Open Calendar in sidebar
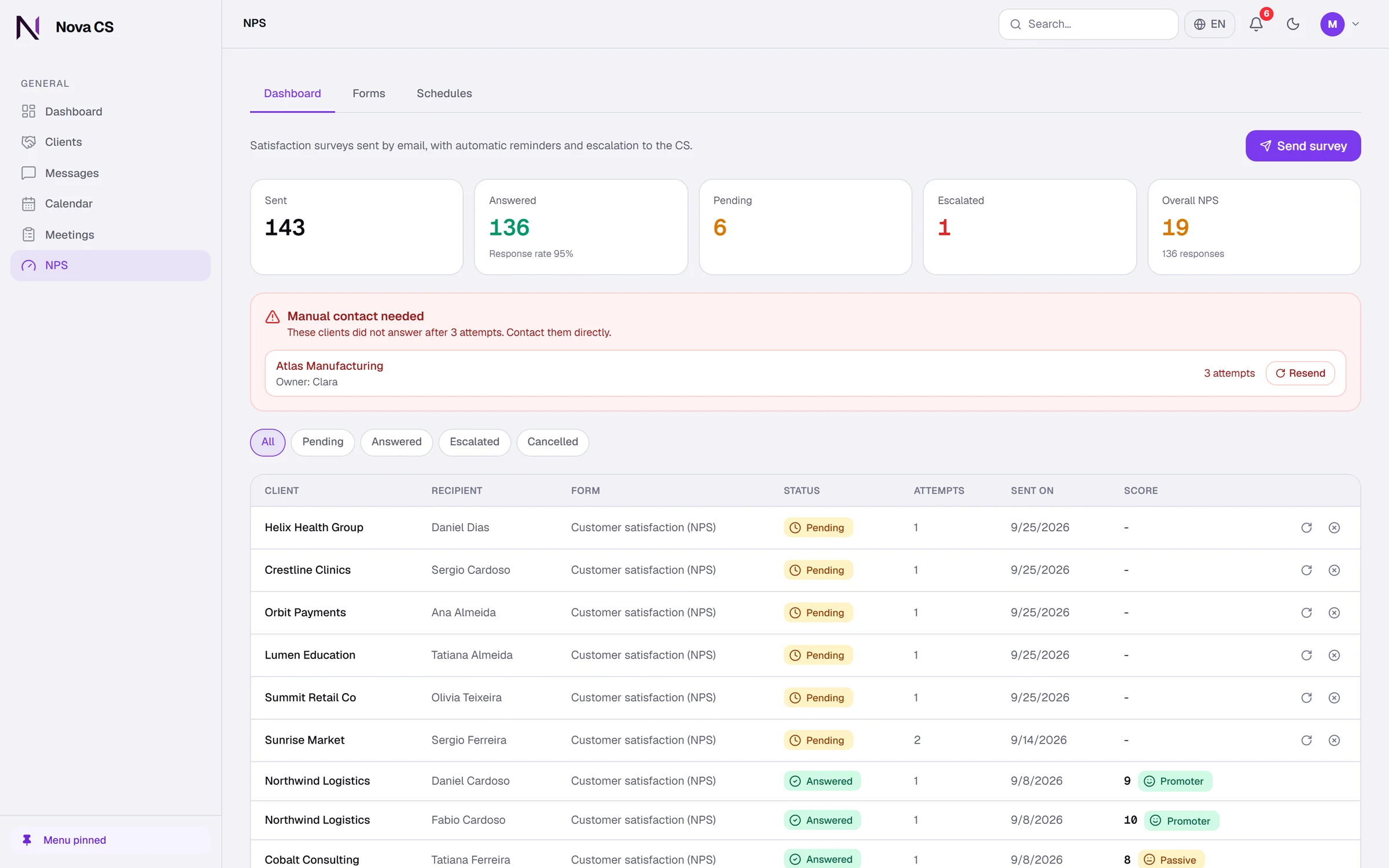Viewport: 1389px width, 868px height. click(x=111, y=204)
